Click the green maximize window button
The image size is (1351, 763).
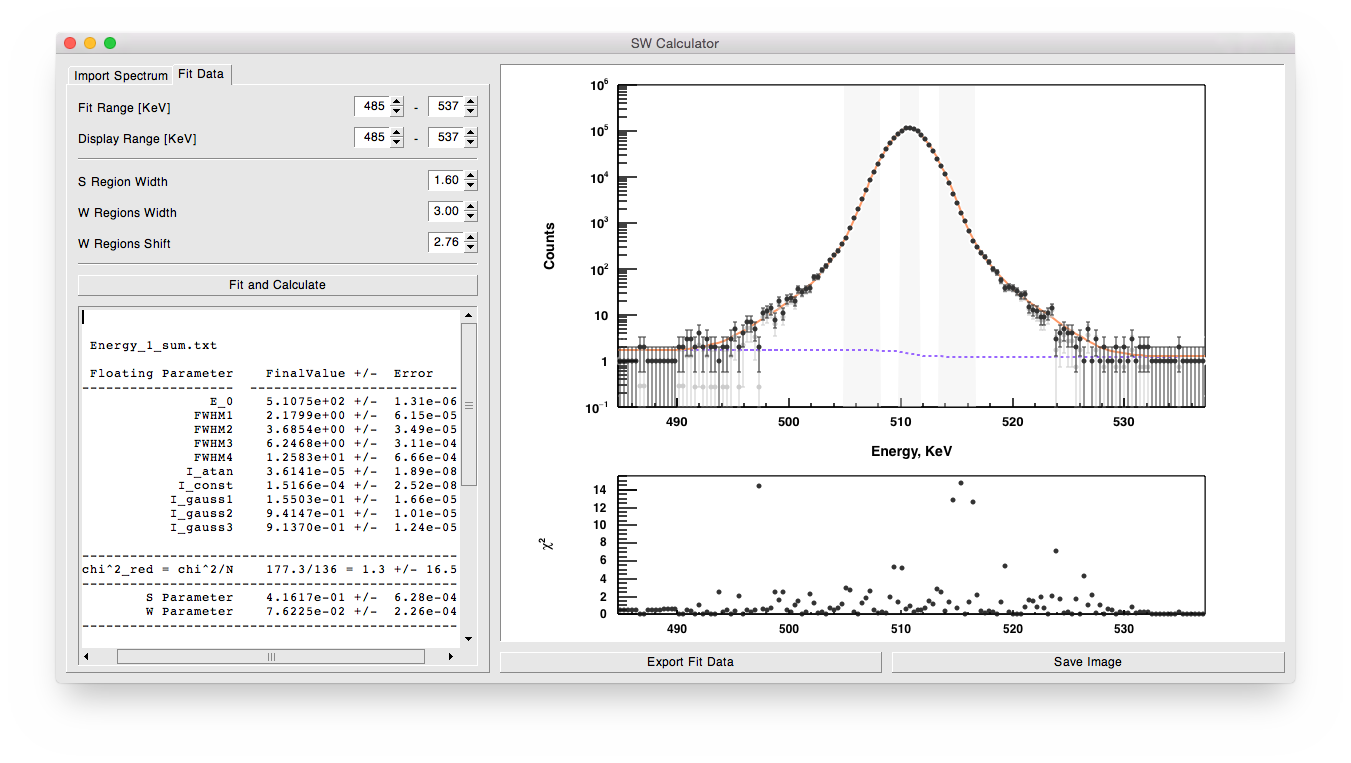(110, 43)
